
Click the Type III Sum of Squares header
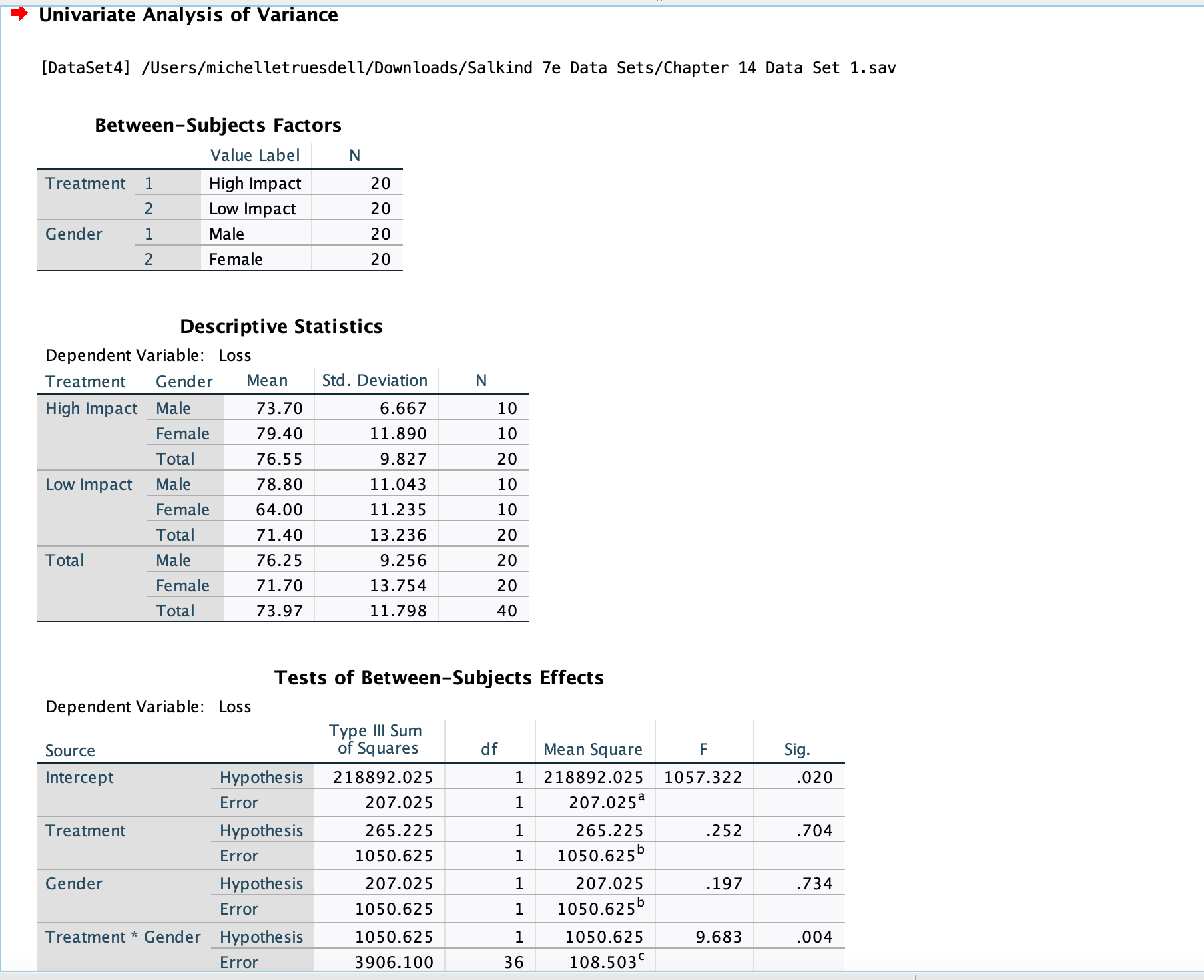point(376,739)
